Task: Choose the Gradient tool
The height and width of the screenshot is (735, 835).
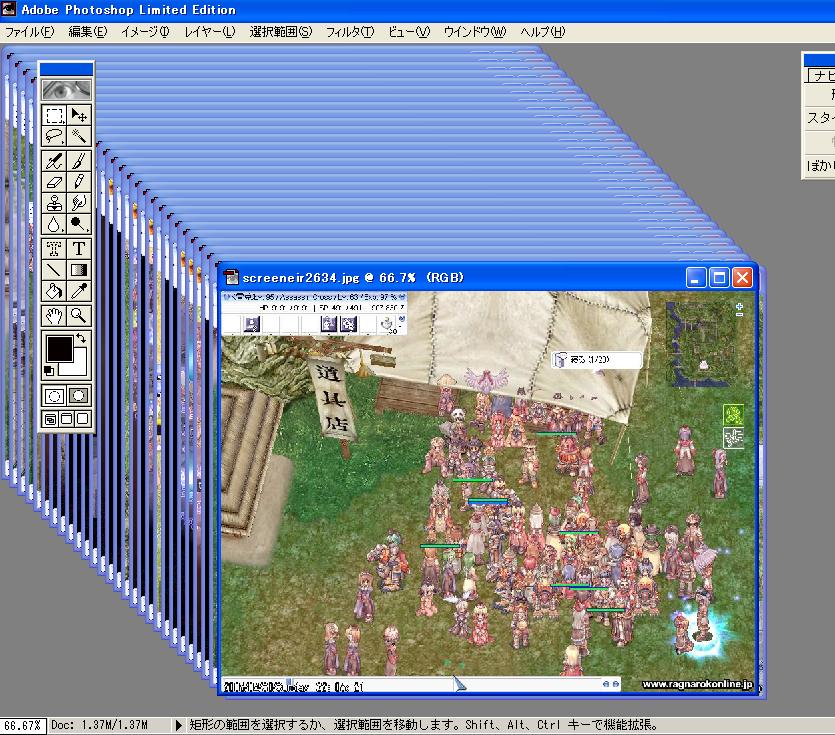Action: (79, 270)
